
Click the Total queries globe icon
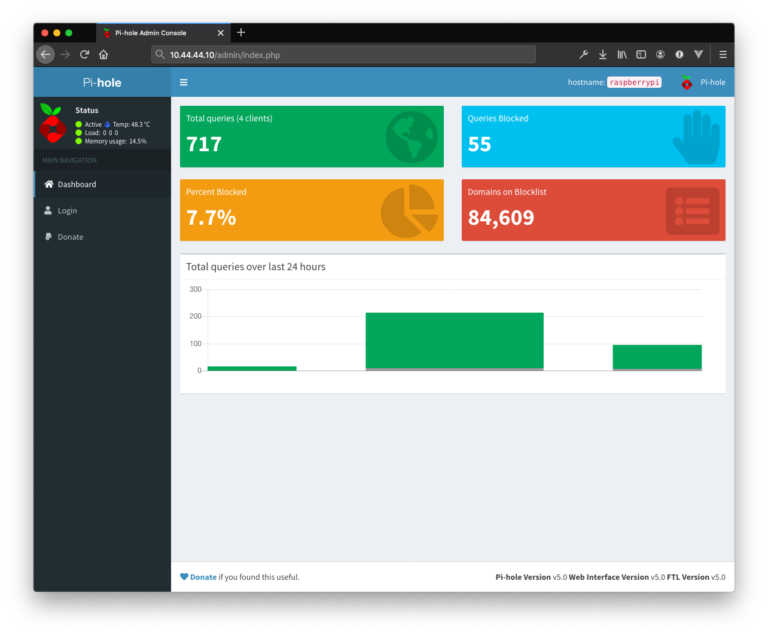411,137
